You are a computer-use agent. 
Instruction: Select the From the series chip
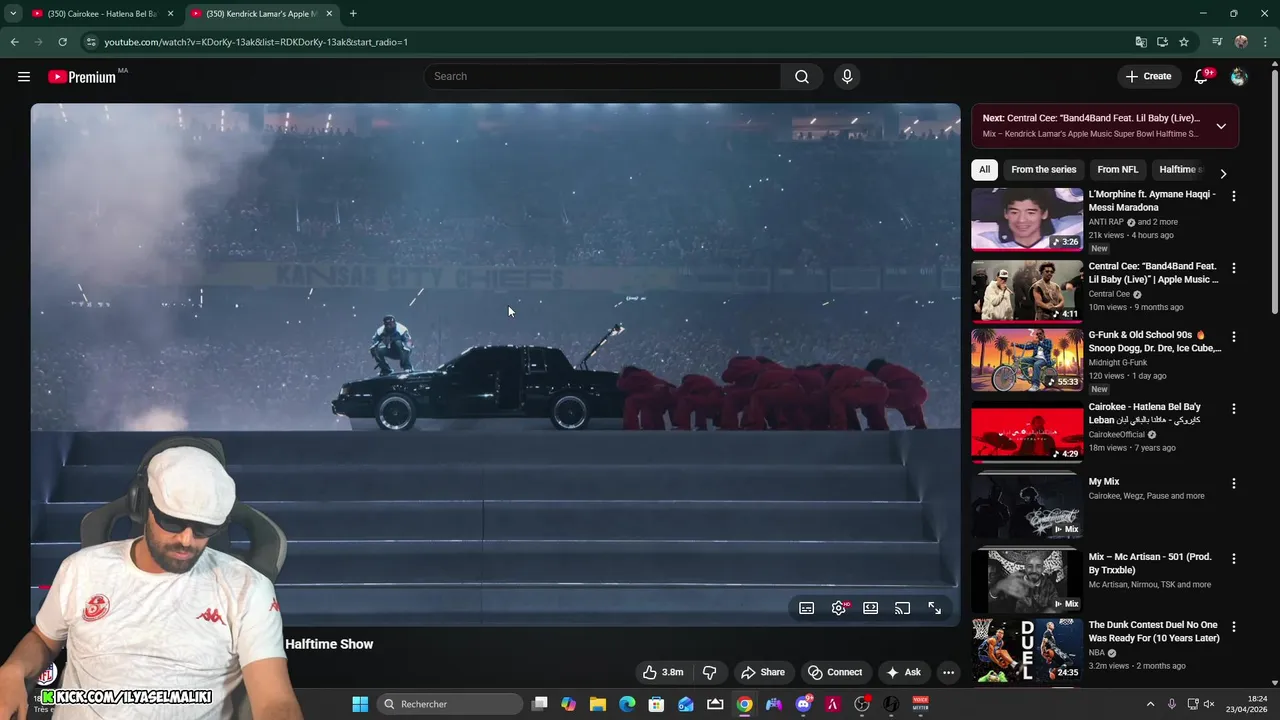click(1043, 170)
